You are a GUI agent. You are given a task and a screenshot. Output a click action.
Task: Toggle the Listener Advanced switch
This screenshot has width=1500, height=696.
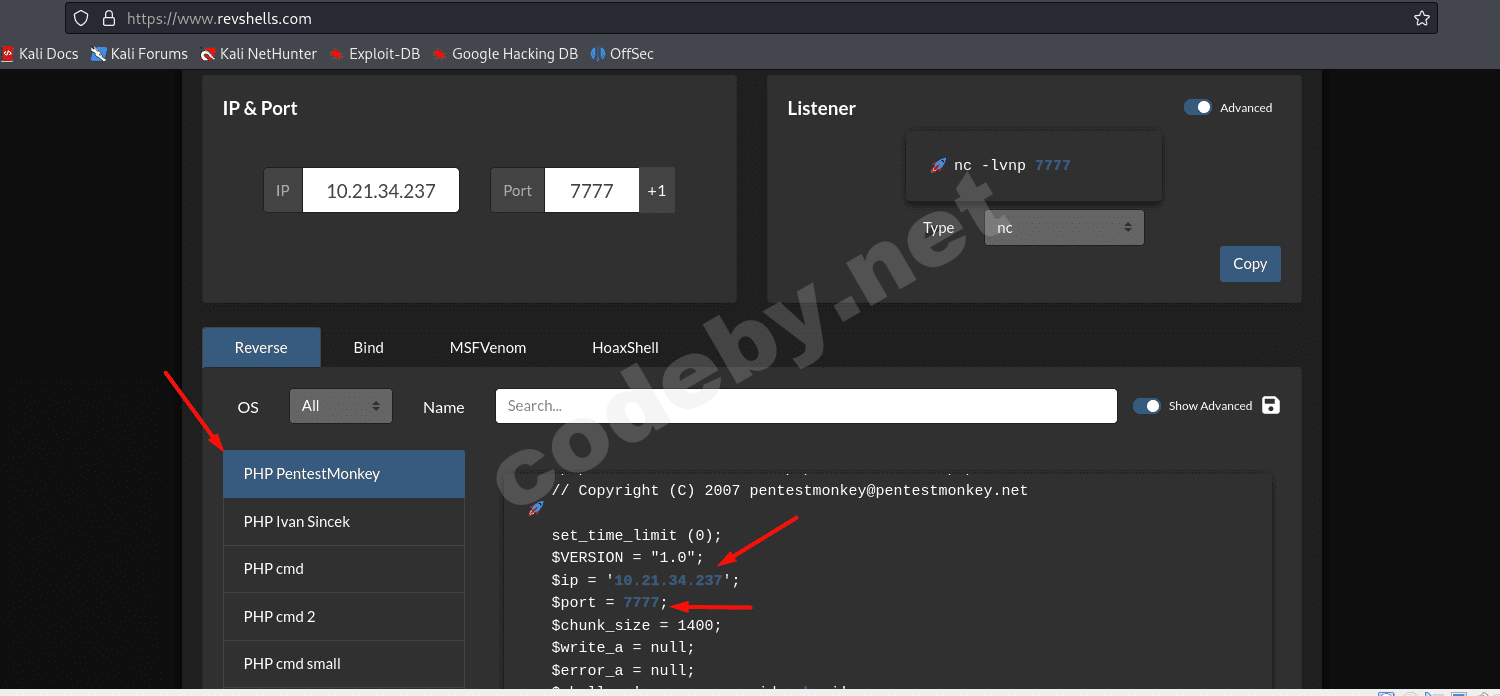pos(1198,107)
